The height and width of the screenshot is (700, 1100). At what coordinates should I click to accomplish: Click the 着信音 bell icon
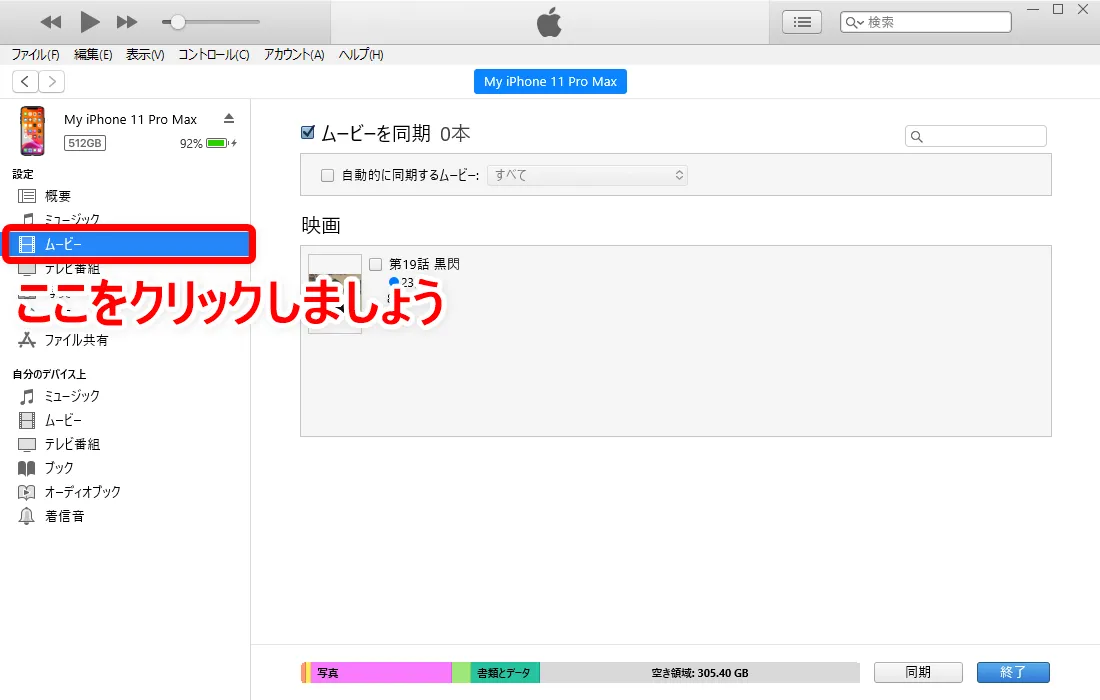pos(27,516)
